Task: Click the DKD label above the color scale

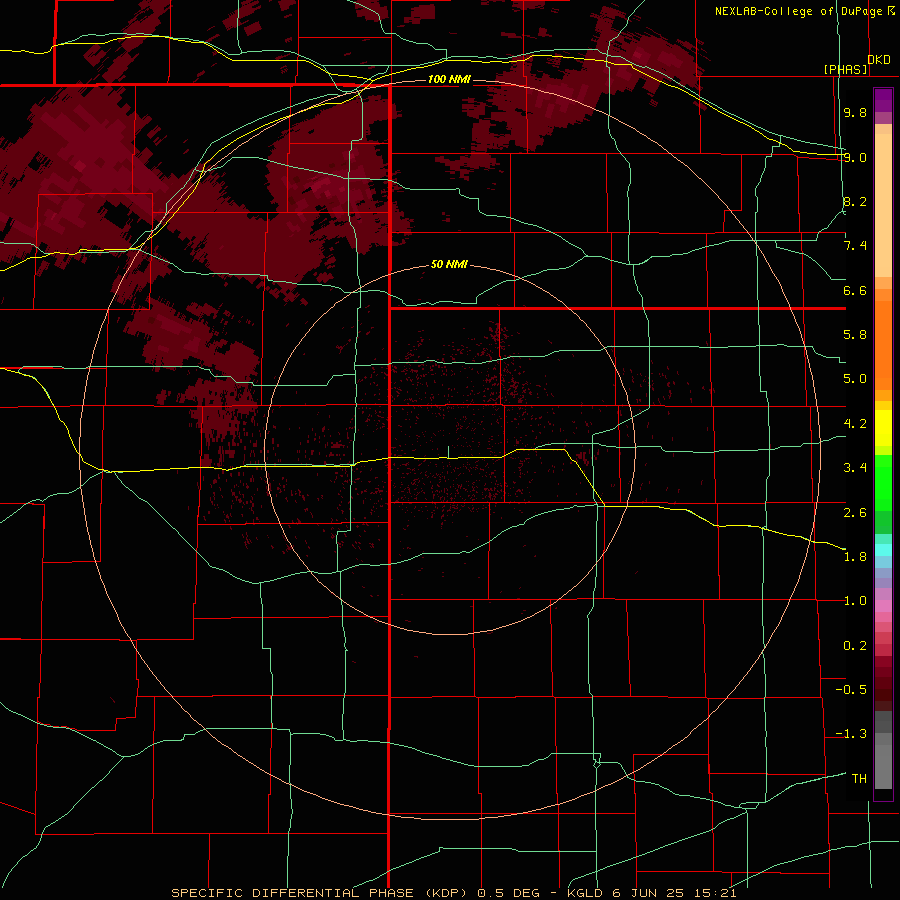Action: tap(879, 60)
